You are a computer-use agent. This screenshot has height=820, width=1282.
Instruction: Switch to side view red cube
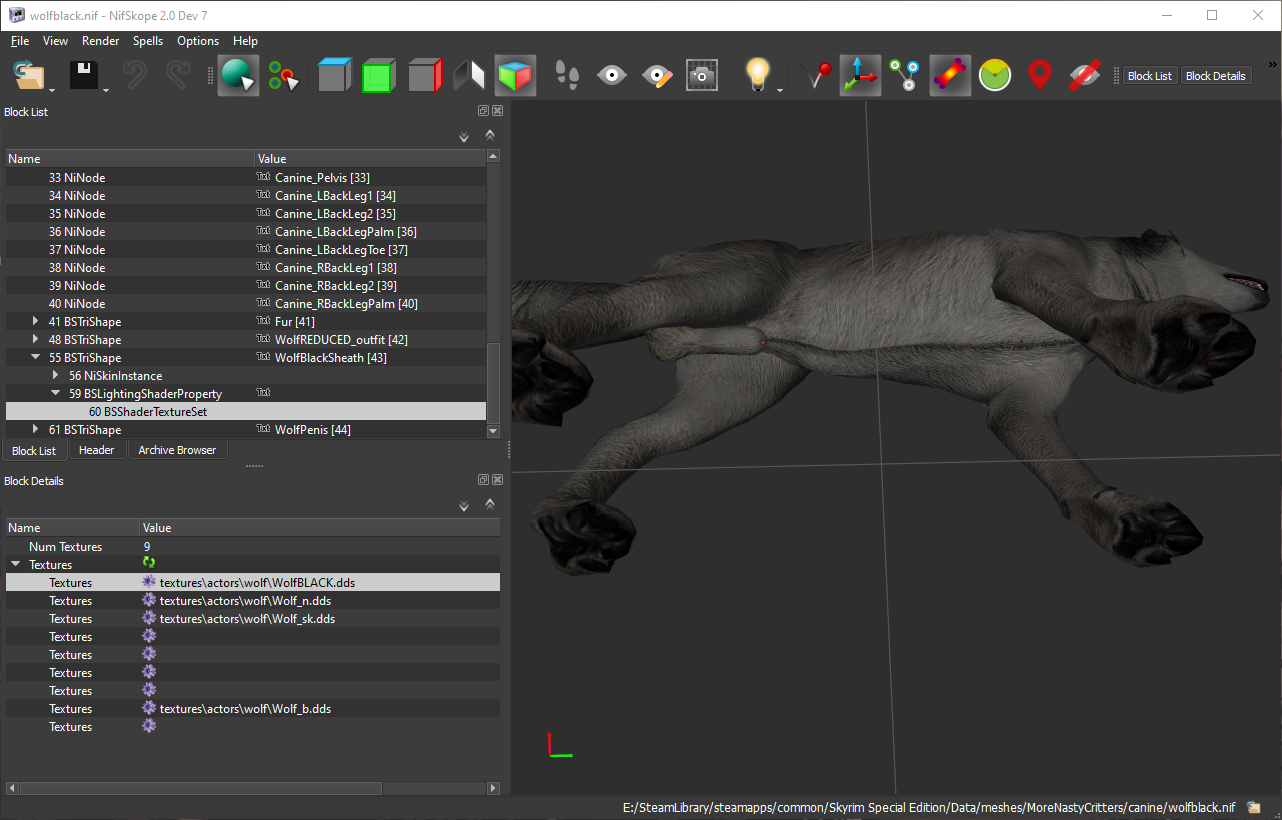pyautogui.click(x=424, y=75)
